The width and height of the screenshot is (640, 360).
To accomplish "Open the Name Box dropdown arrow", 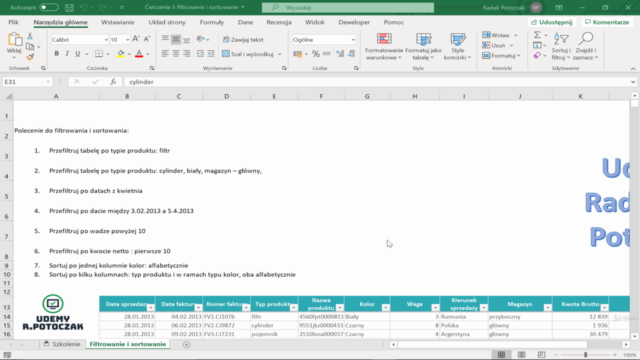I will click(48, 82).
